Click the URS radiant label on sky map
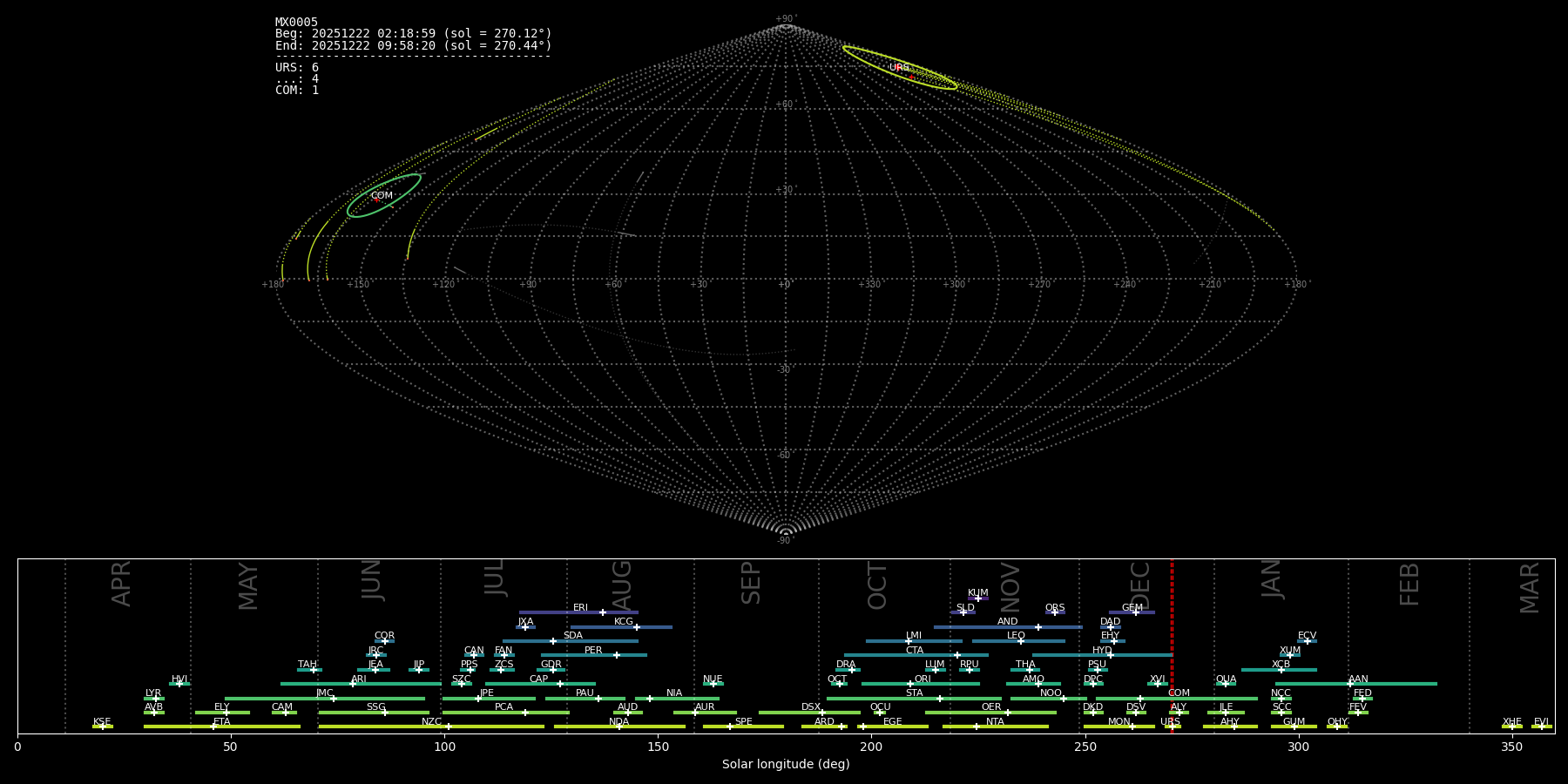The image size is (1568, 784). pos(899,68)
